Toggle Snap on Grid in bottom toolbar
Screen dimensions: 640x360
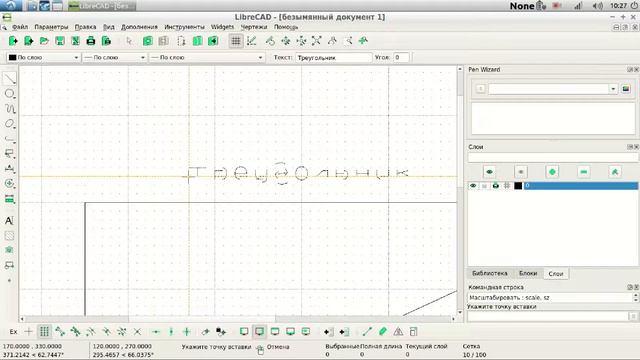(44, 332)
